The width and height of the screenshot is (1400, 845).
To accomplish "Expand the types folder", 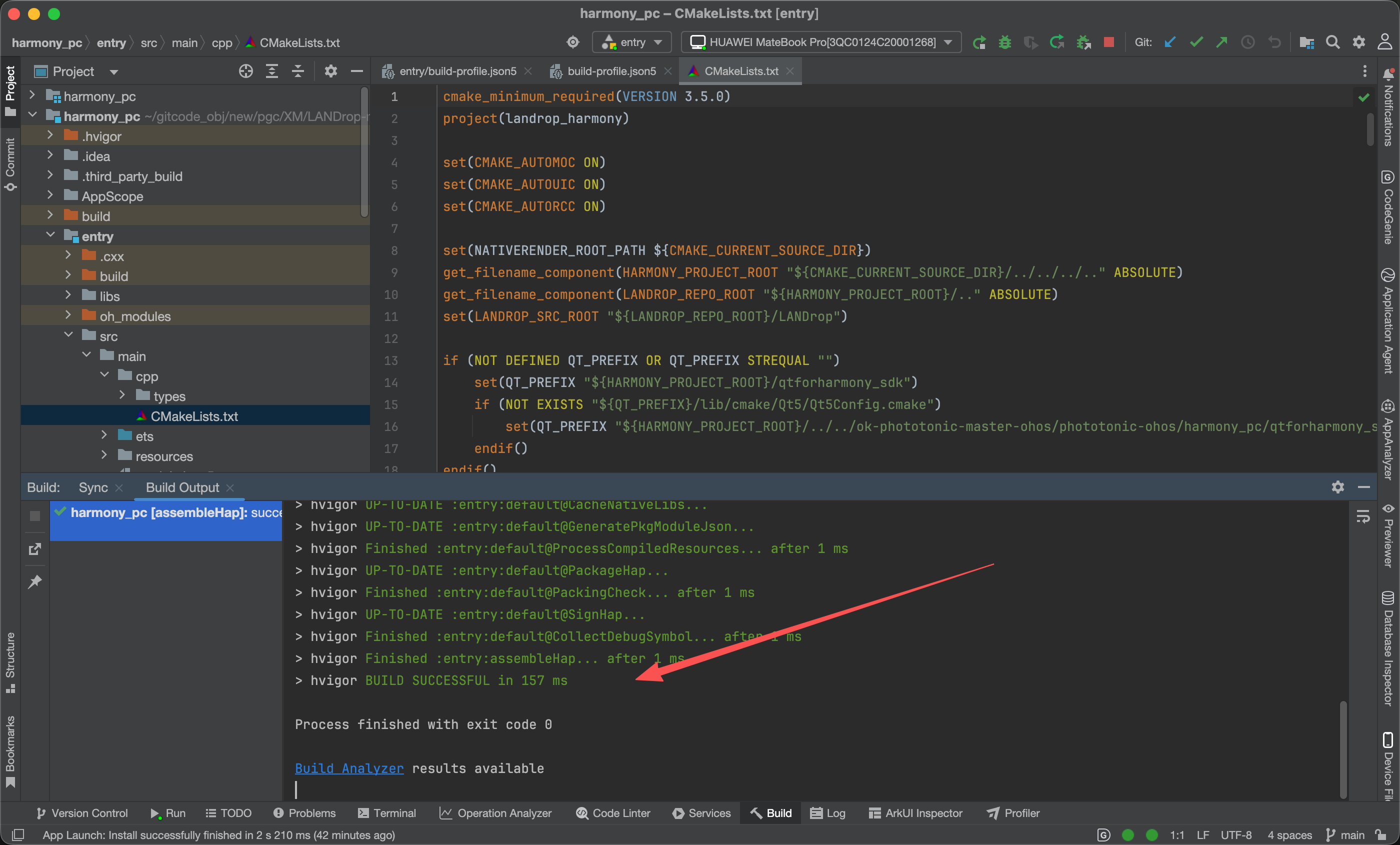I will tap(122, 395).
